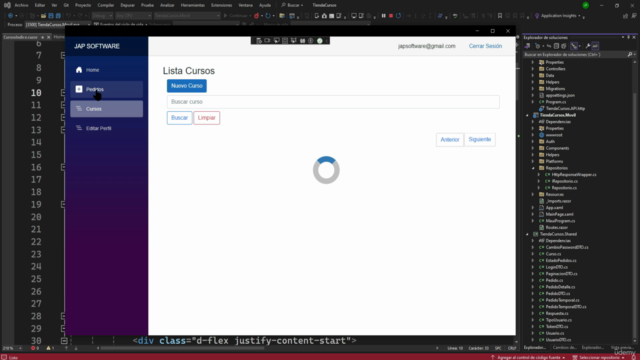This screenshot has width=640, height=360.
Task: Click the Buscar search box in title bar
Action: click(292, 5)
